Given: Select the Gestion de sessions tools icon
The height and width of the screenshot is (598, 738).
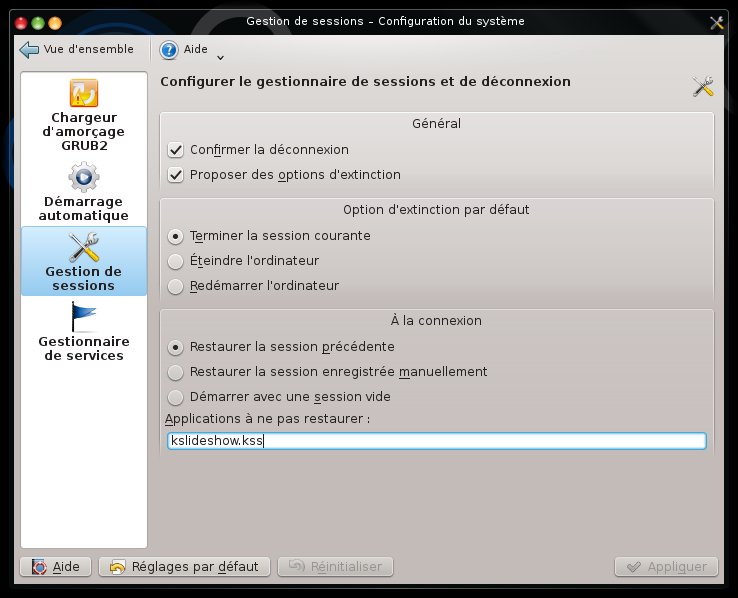Looking at the screenshot, I should click(x=84, y=247).
